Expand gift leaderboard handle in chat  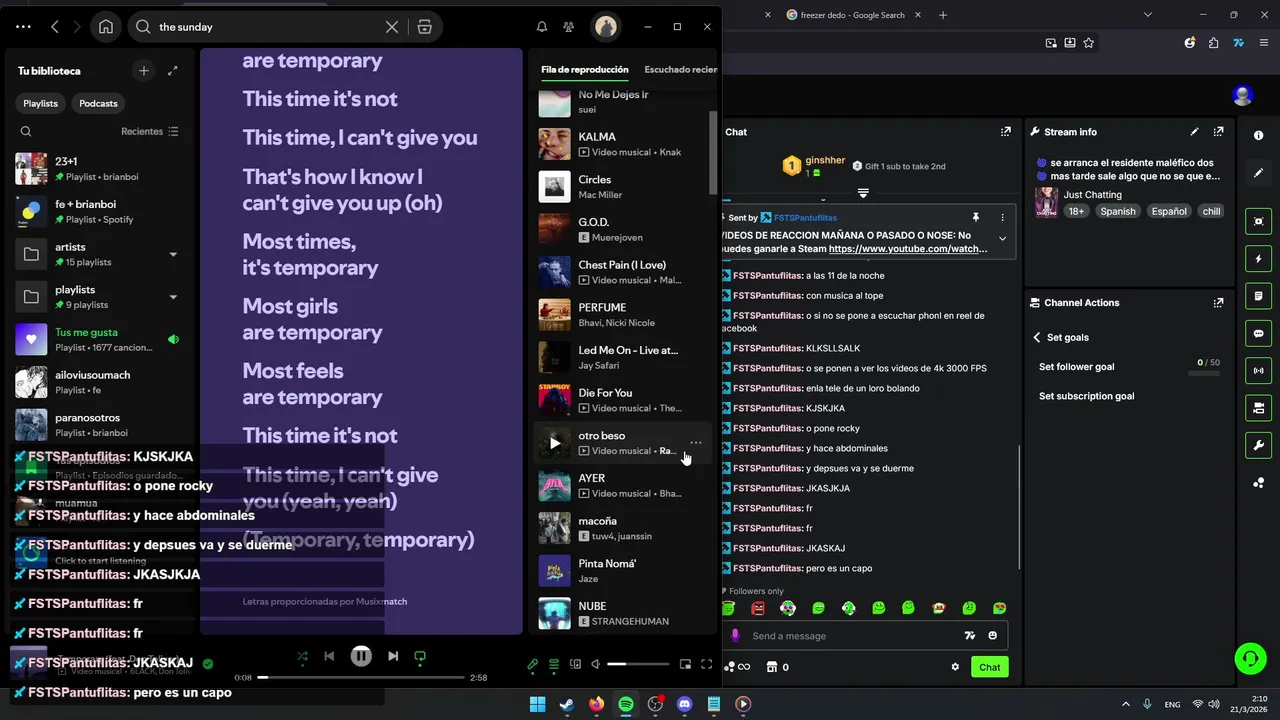[863, 193]
